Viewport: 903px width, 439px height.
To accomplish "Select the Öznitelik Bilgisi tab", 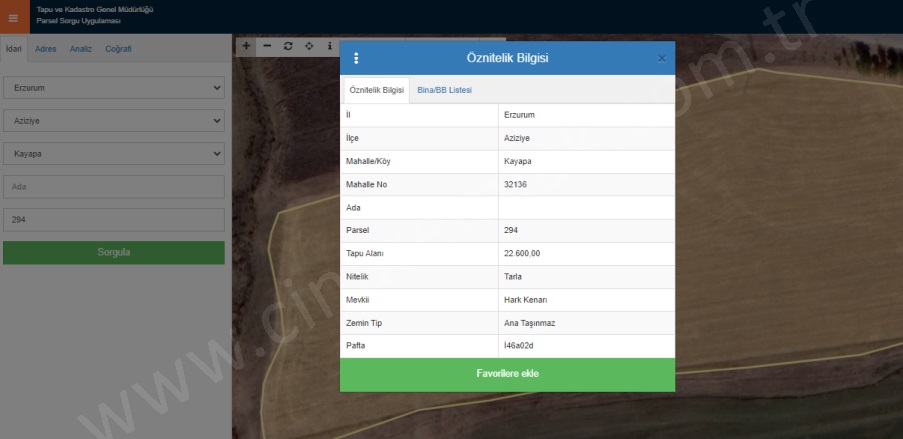I will coord(376,90).
